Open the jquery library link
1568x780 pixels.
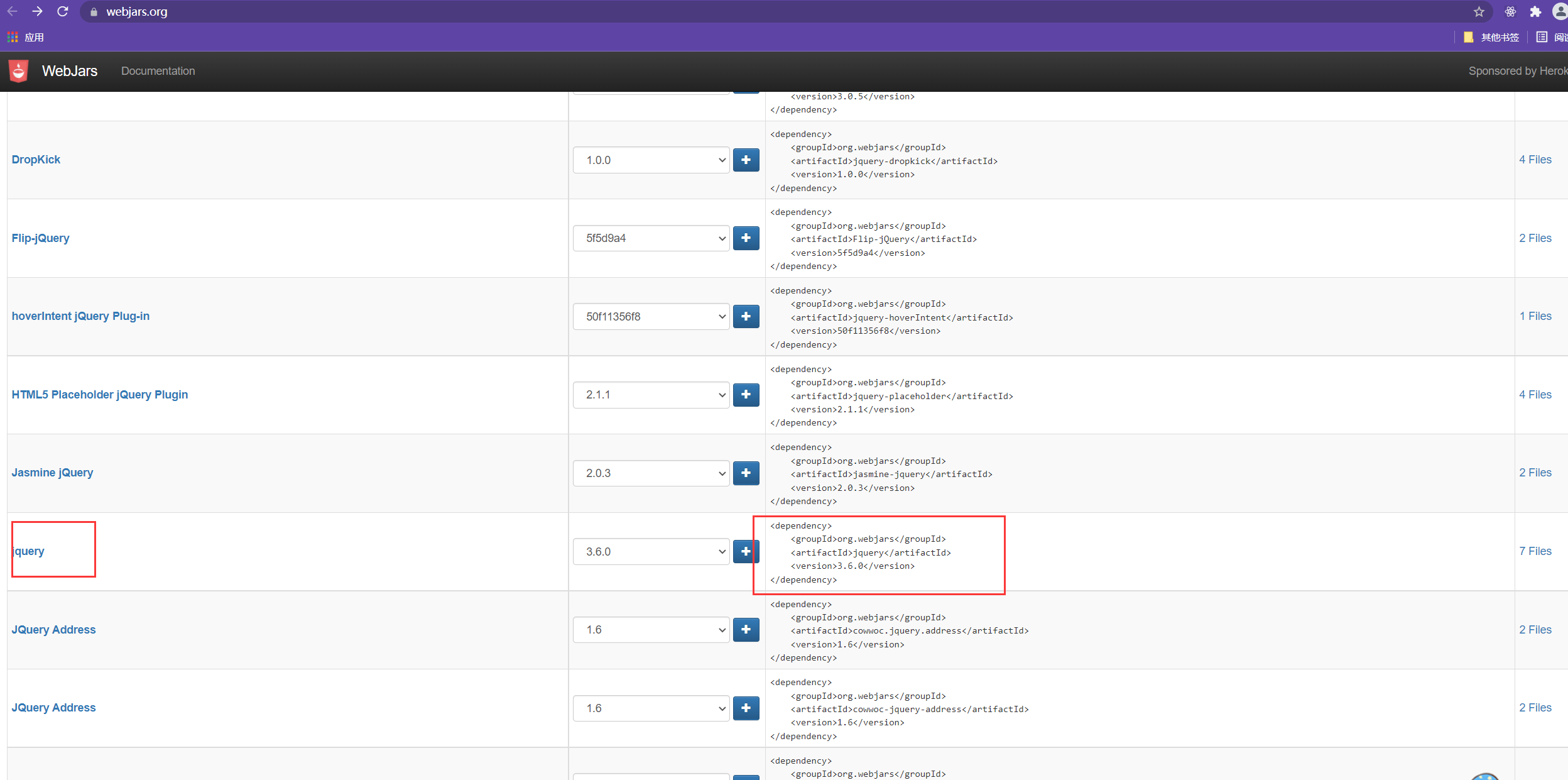[28, 551]
